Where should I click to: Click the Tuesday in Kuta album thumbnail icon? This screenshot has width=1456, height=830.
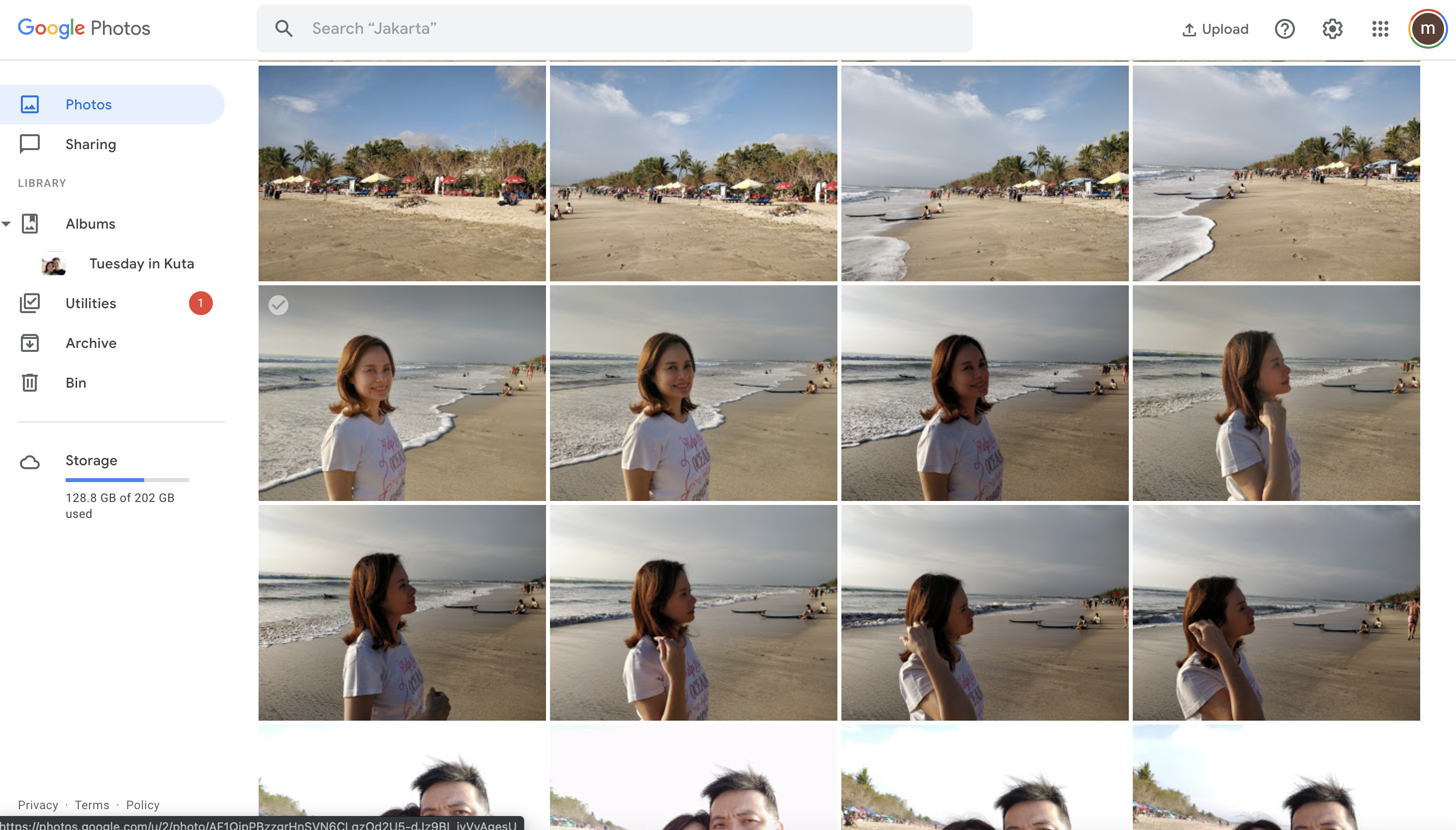(54, 263)
